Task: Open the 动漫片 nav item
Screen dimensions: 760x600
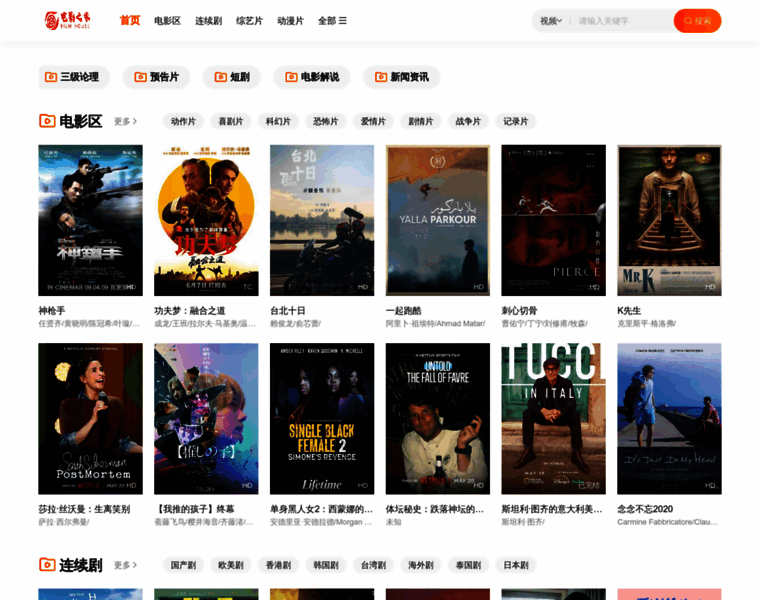Action: (290, 21)
